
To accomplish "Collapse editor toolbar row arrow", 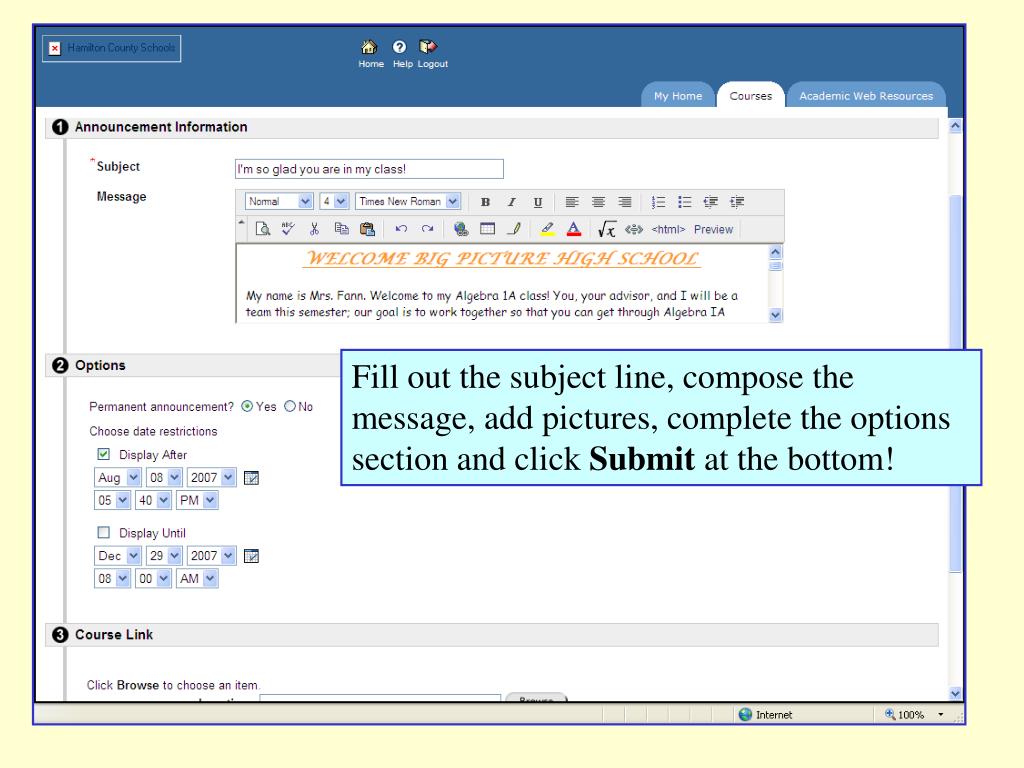I will [241, 223].
